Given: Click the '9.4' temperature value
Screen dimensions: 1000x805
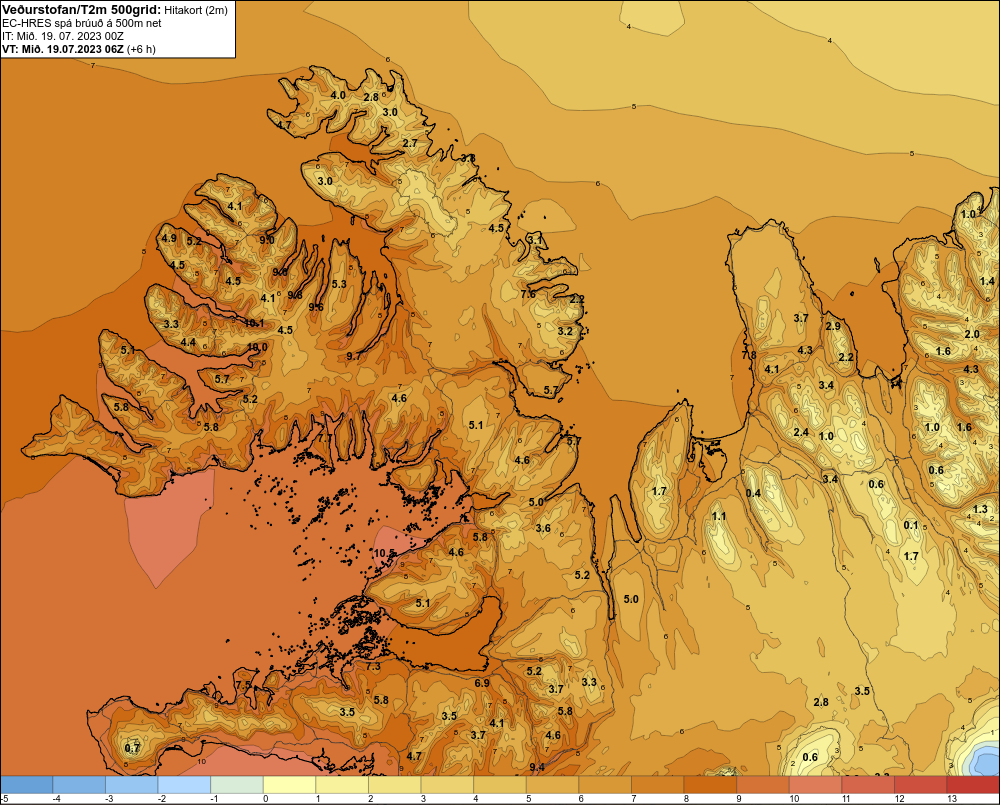Looking at the screenshot, I should pyautogui.click(x=537, y=767).
